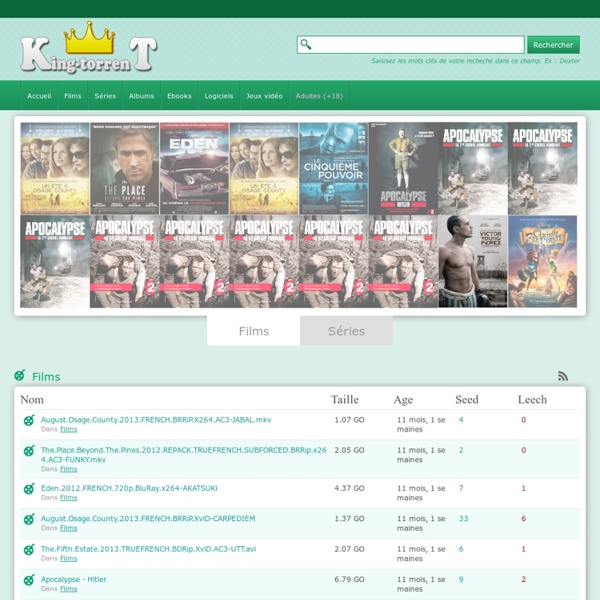
Task: Click reel icon for August.Osage.County JABAL row
Action: tap(29, 420)
